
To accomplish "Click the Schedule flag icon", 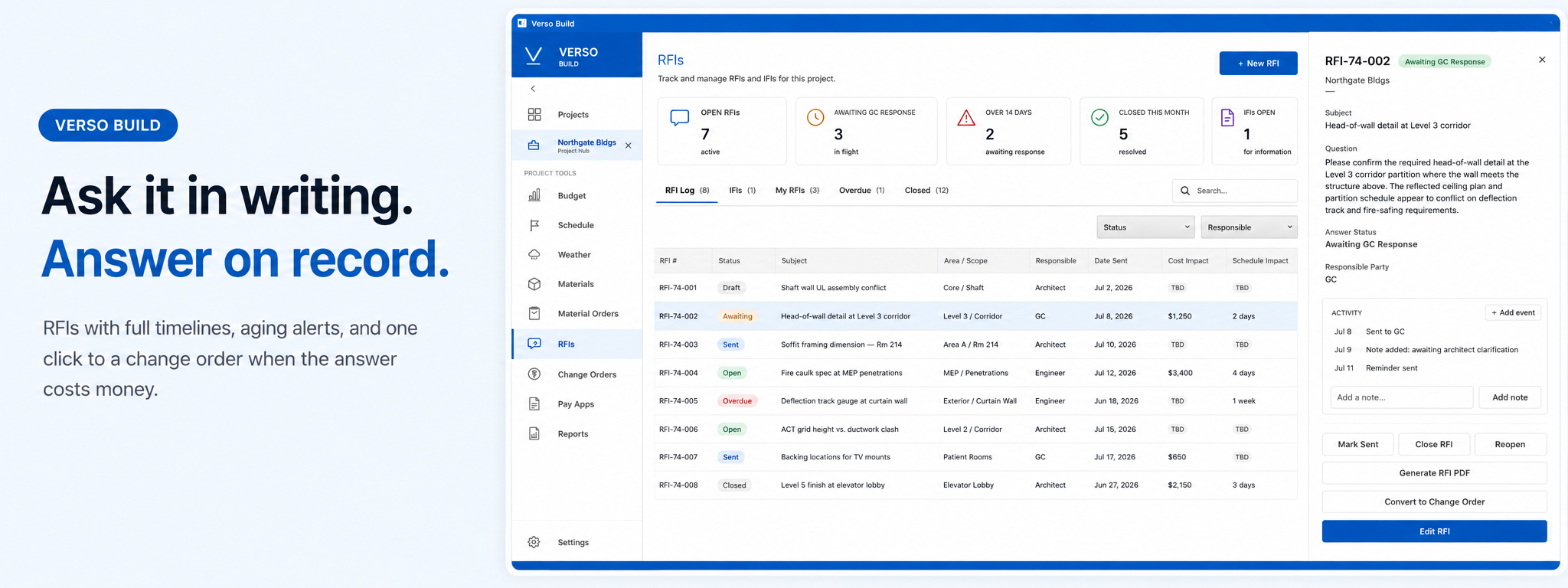I will (534, 225).
